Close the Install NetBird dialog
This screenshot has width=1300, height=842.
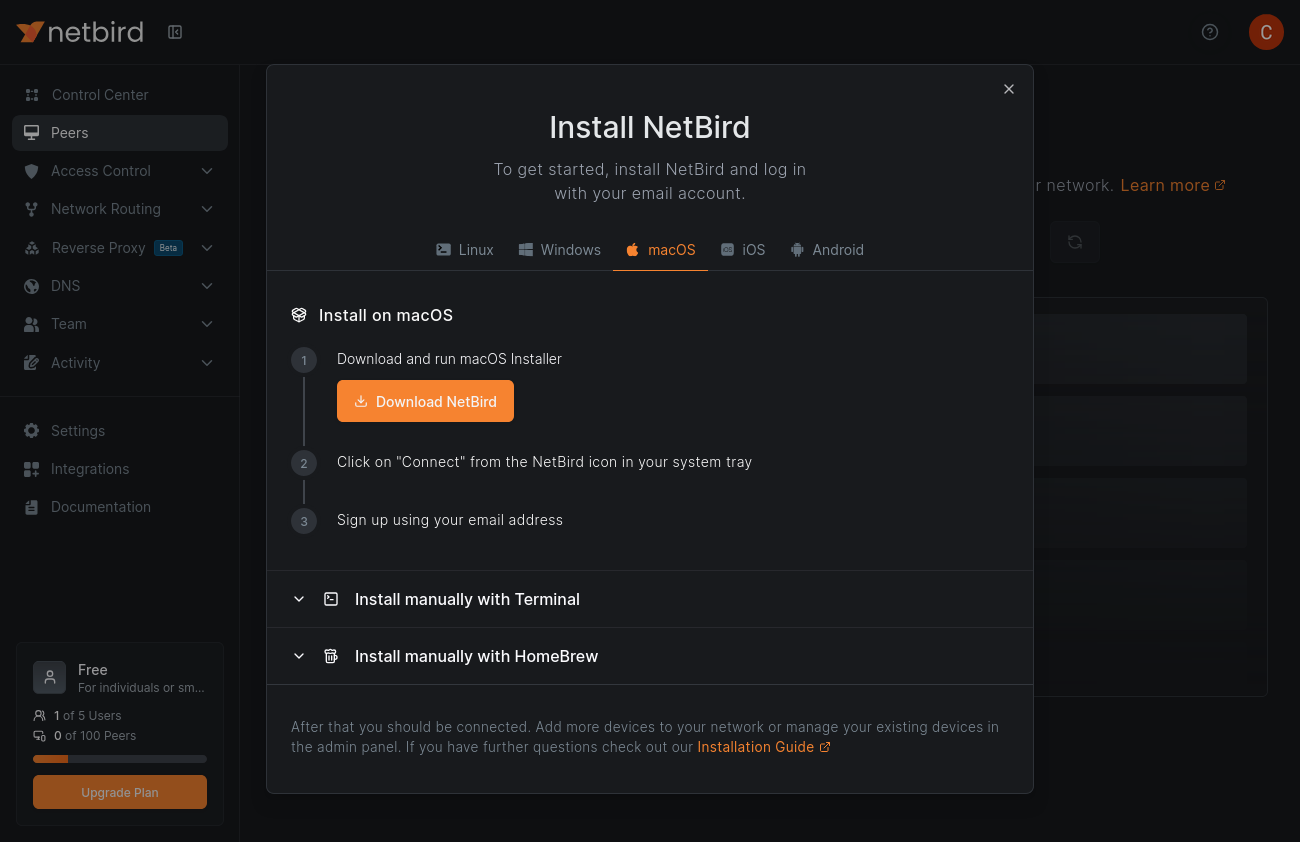click(x=1009, y=89)
